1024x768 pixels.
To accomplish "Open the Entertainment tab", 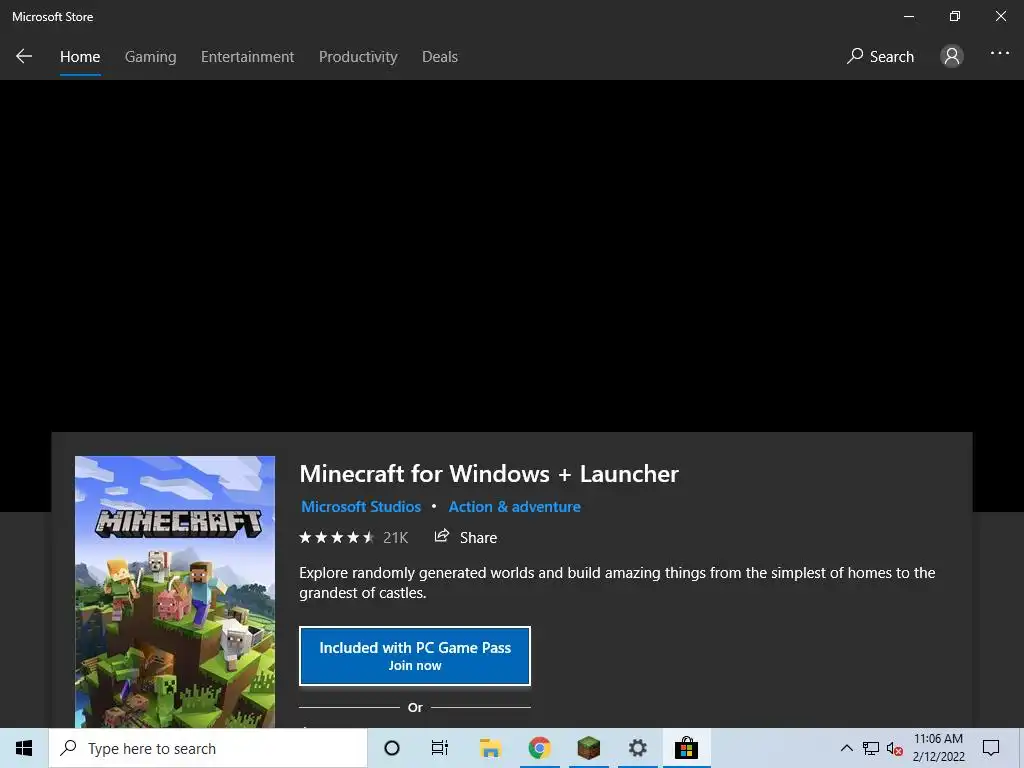I will (248, 57).
